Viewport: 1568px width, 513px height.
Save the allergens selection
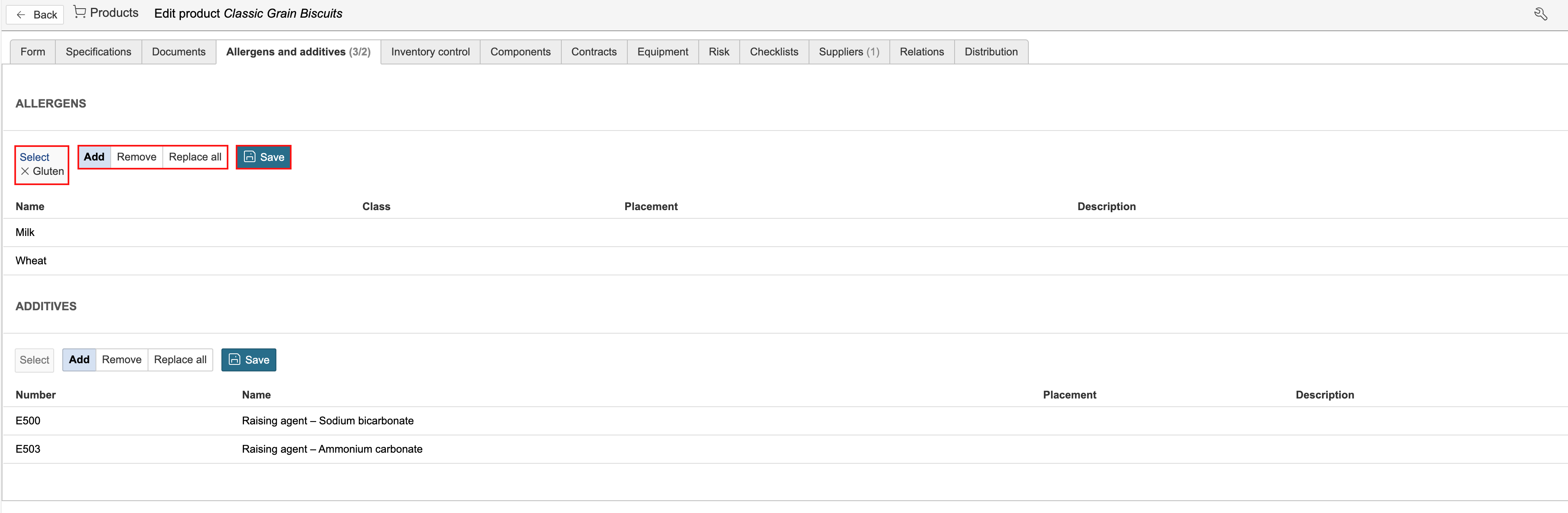pos(264,157)
